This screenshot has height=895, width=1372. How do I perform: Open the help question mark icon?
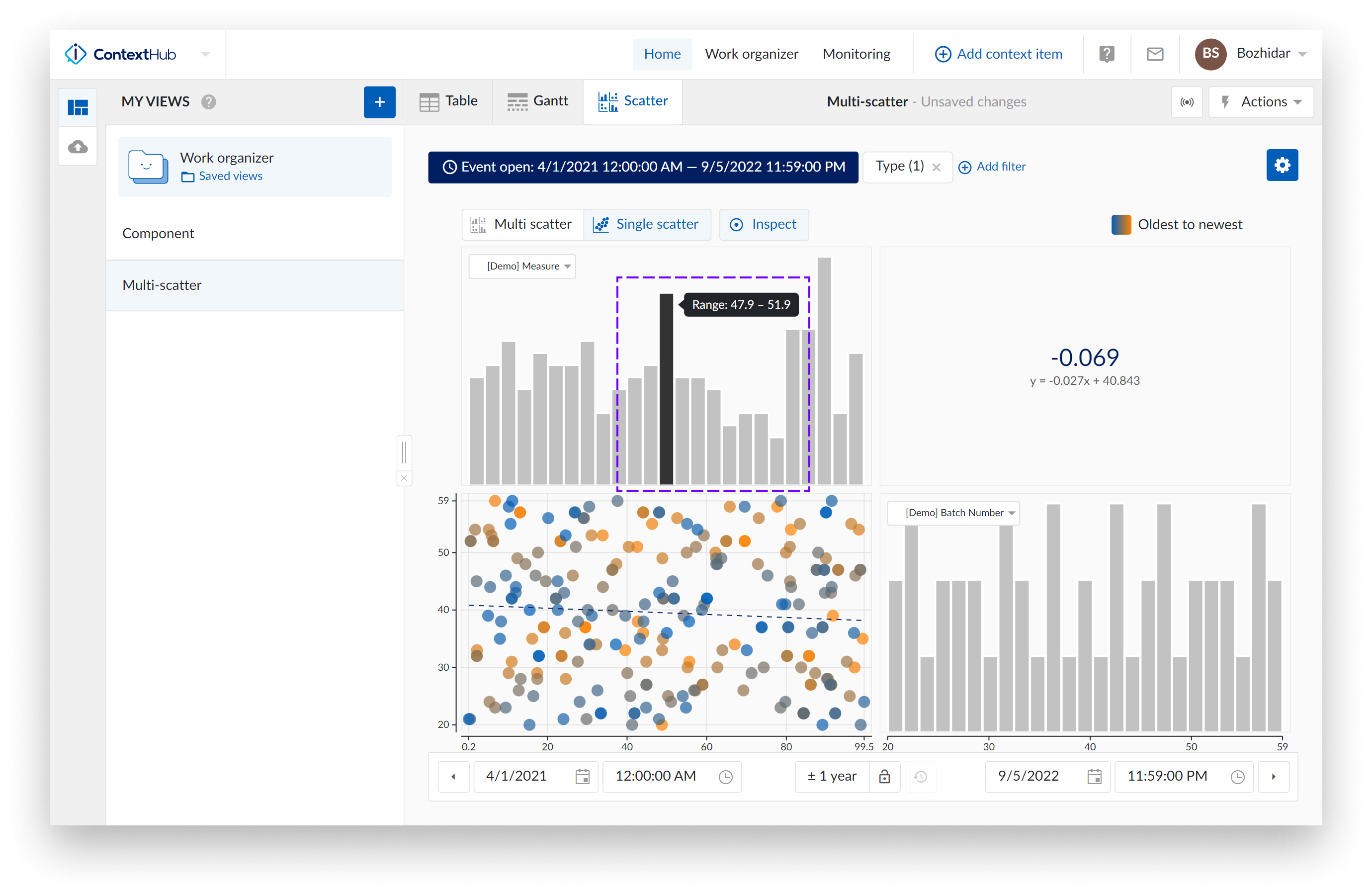(x=1106, y=54)
